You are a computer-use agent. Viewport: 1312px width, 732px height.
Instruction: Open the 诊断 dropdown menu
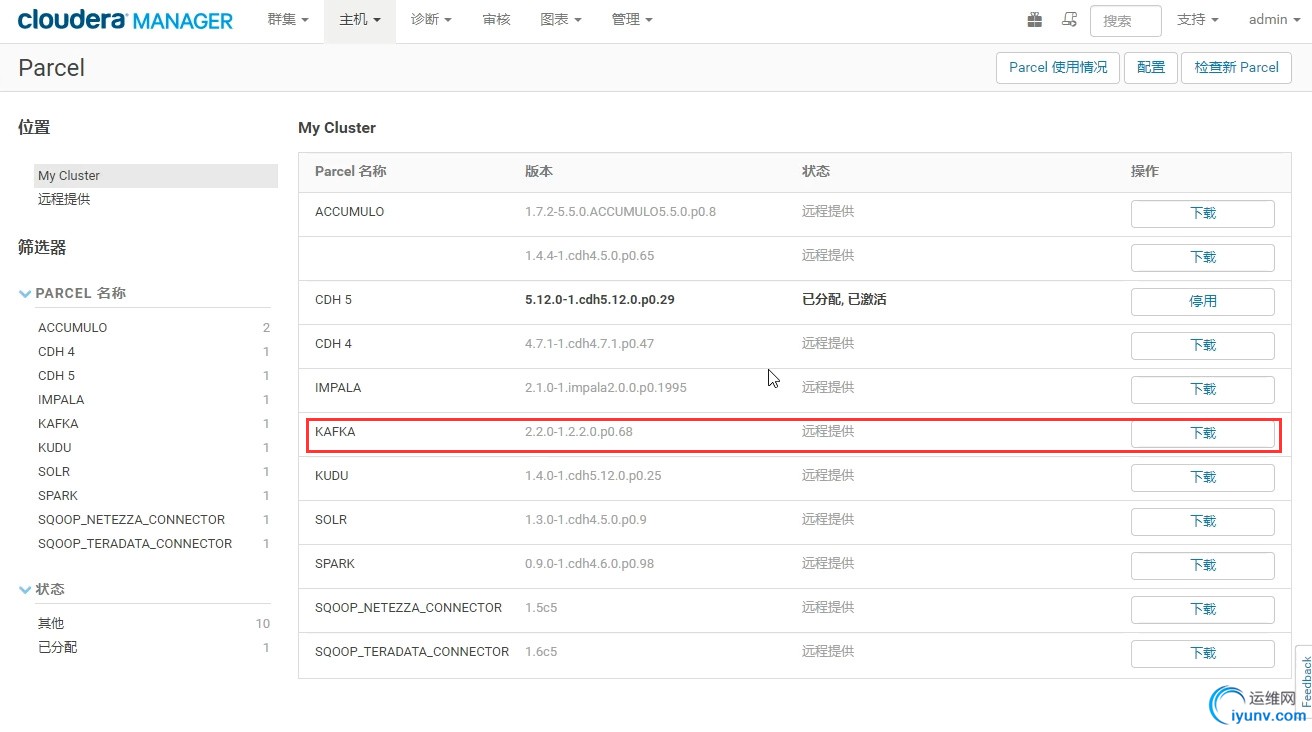(431, 20)
